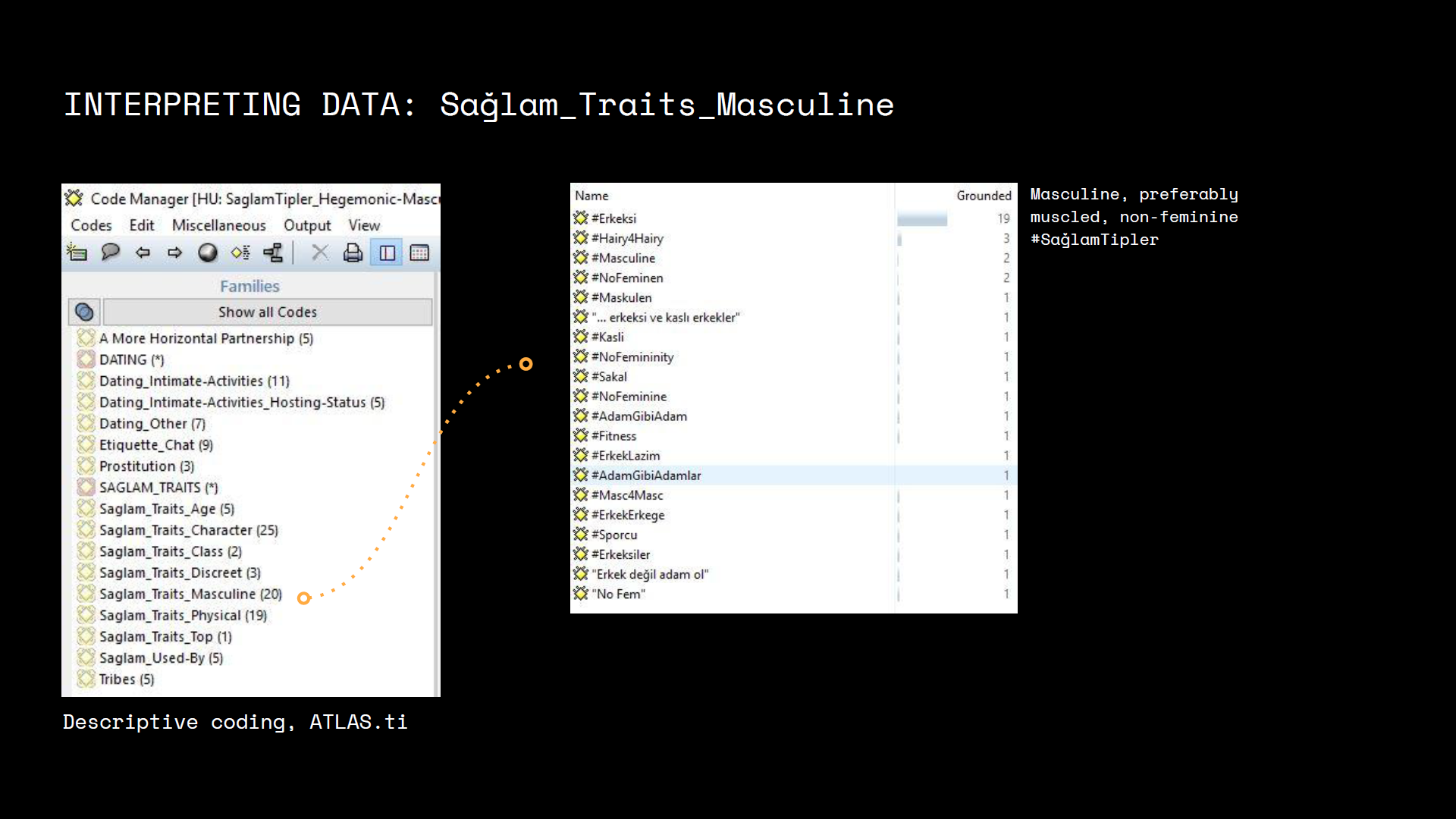Toggle the family set-operation circles button
The width and height of the screenshot is (1456, 819).
click(x=84, y=312)
